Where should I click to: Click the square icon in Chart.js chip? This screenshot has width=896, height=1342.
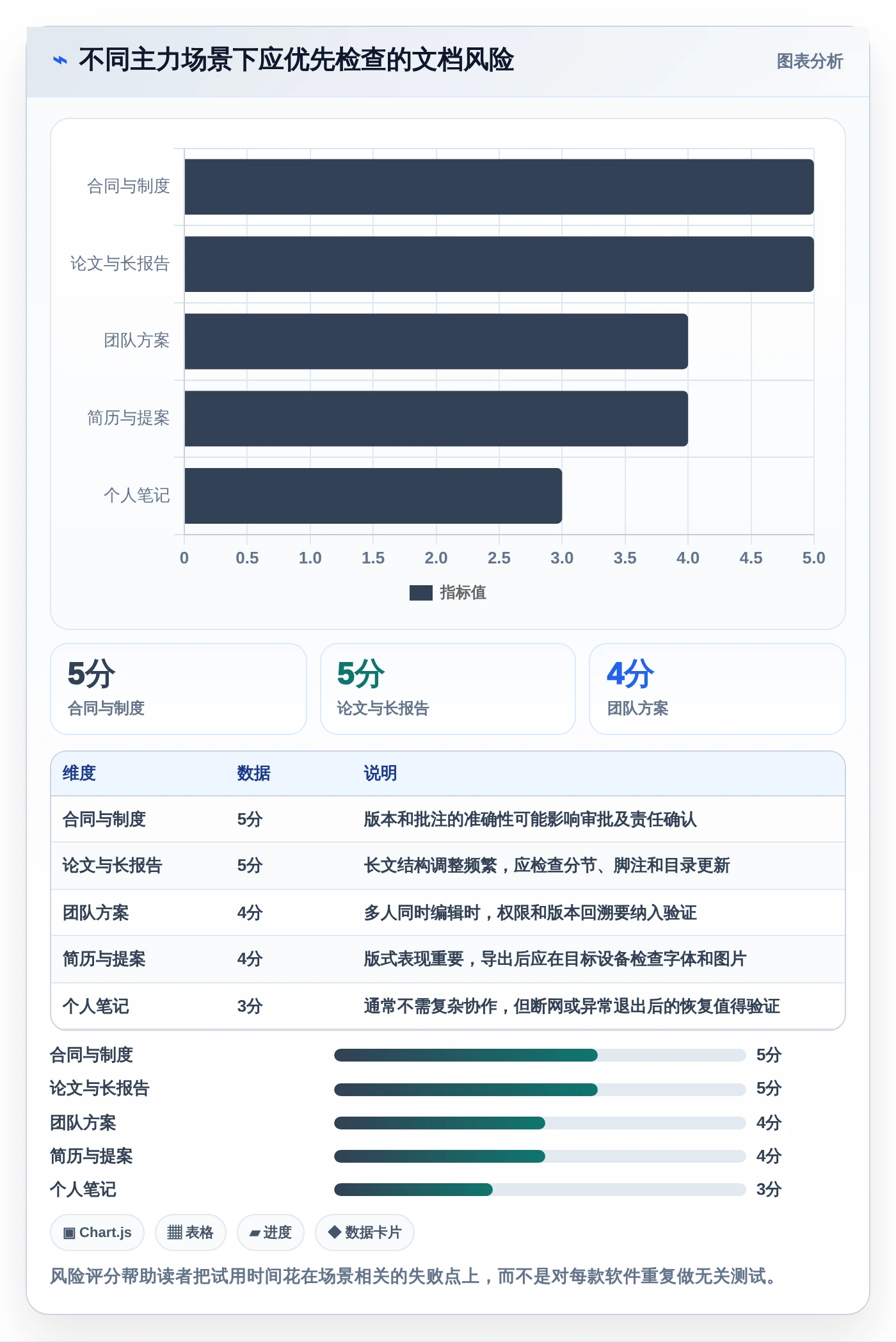(x=69, y=1233)
